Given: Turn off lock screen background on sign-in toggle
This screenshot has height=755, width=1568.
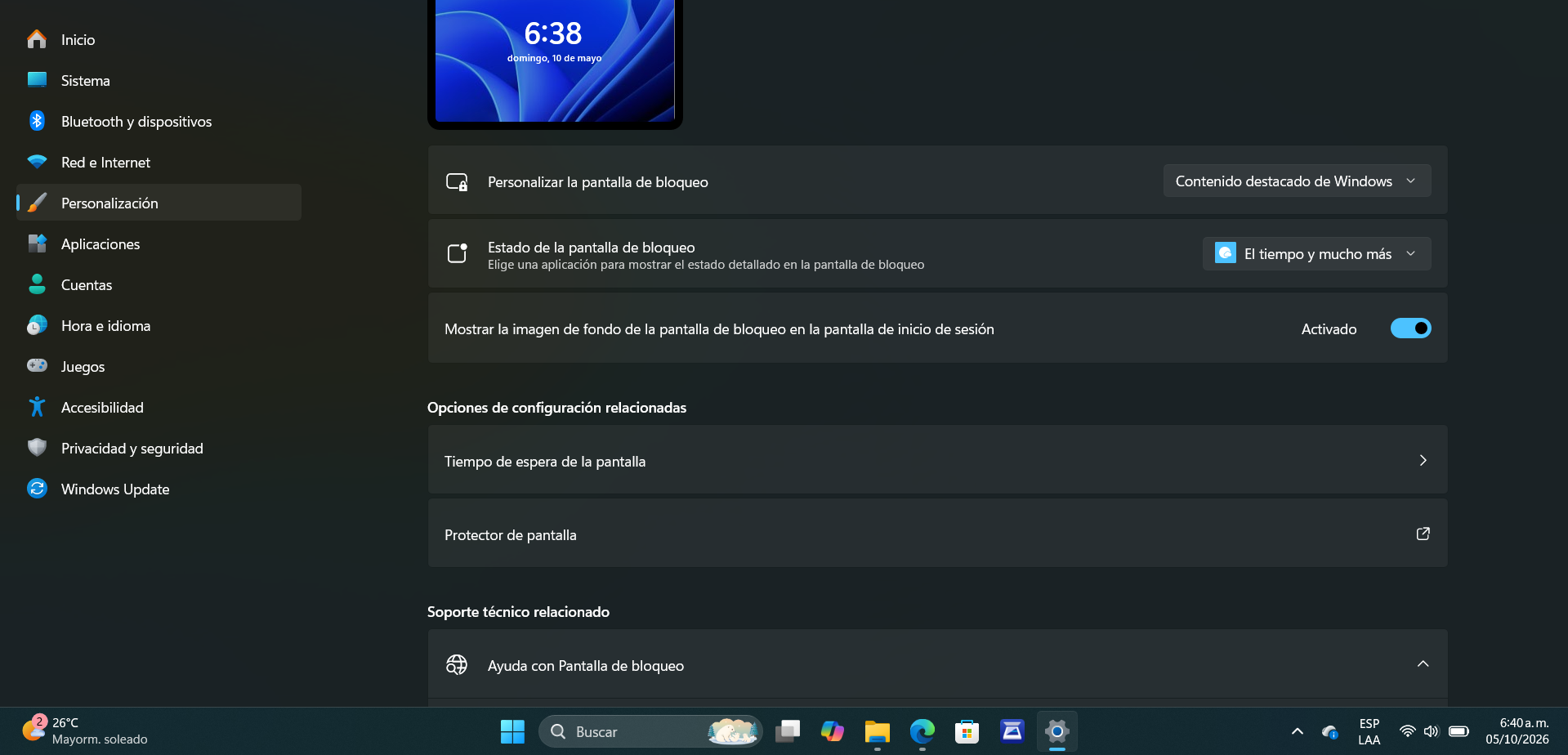Looking at the screenshot, I should (1410, 328).
